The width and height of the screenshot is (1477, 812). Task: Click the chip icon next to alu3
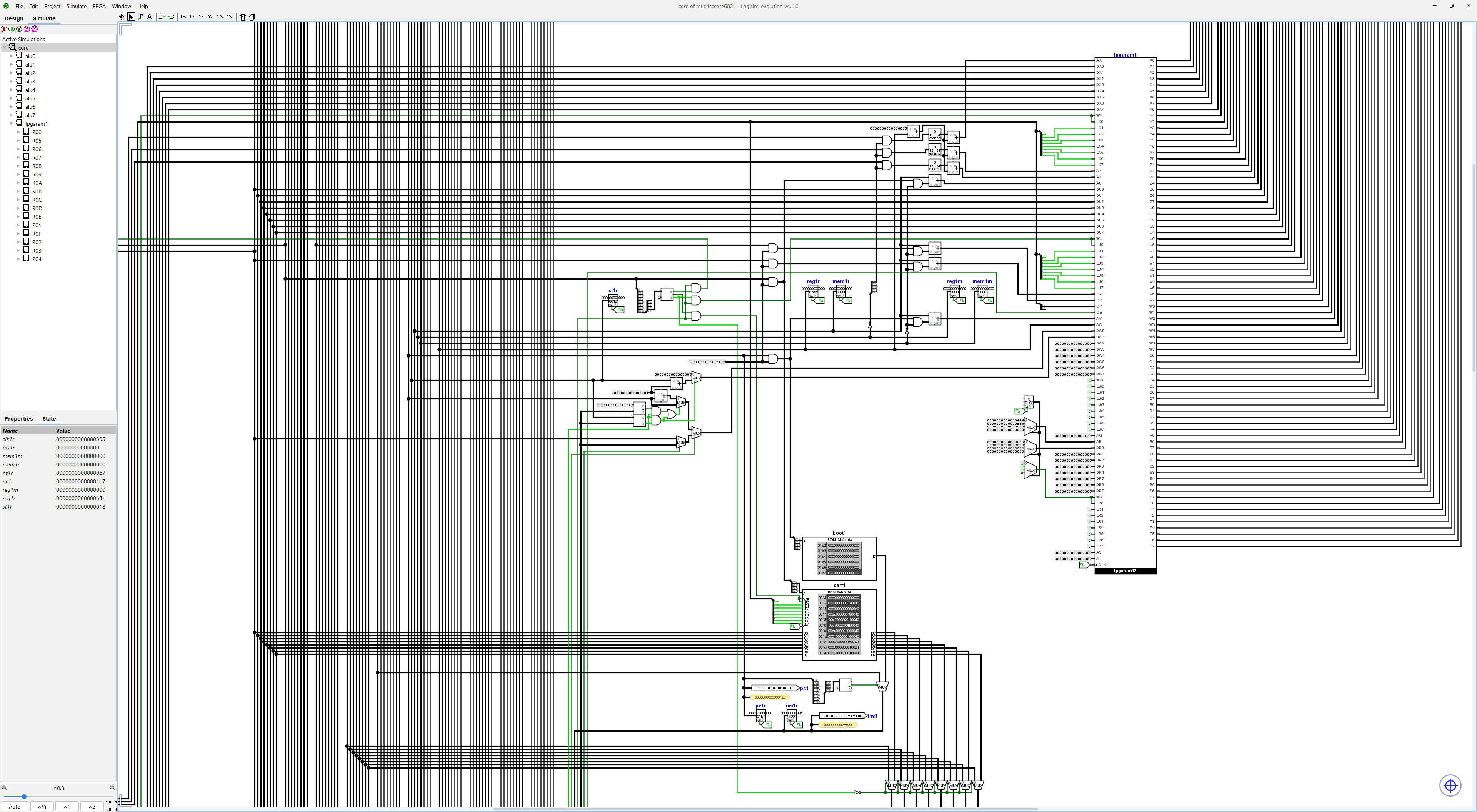pos(19,82)
